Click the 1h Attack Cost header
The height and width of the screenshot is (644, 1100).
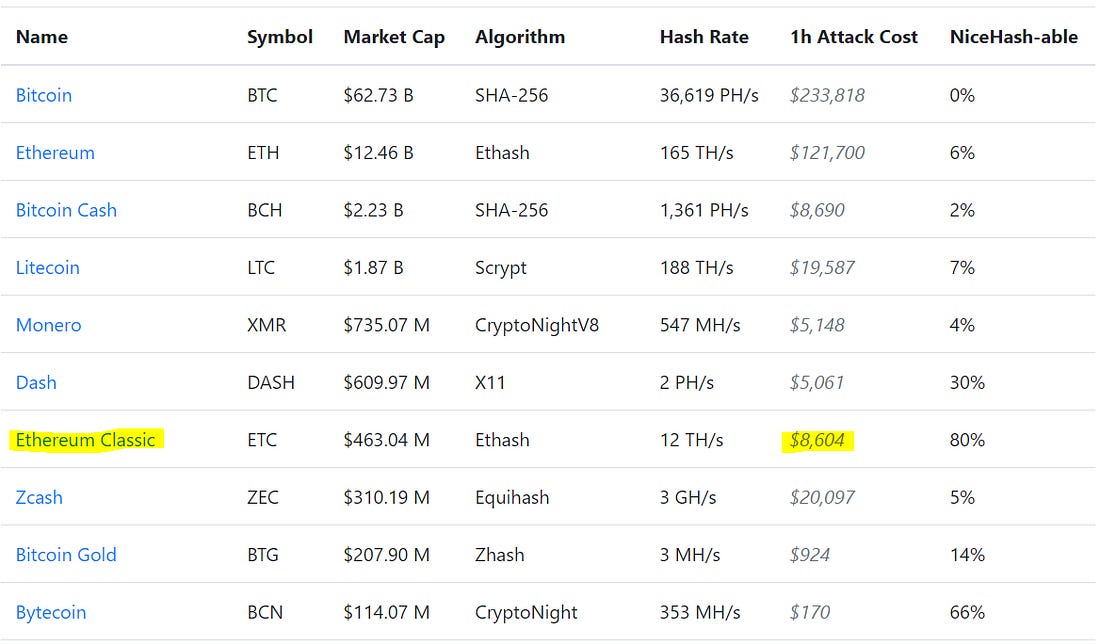[x=853, y=37]
